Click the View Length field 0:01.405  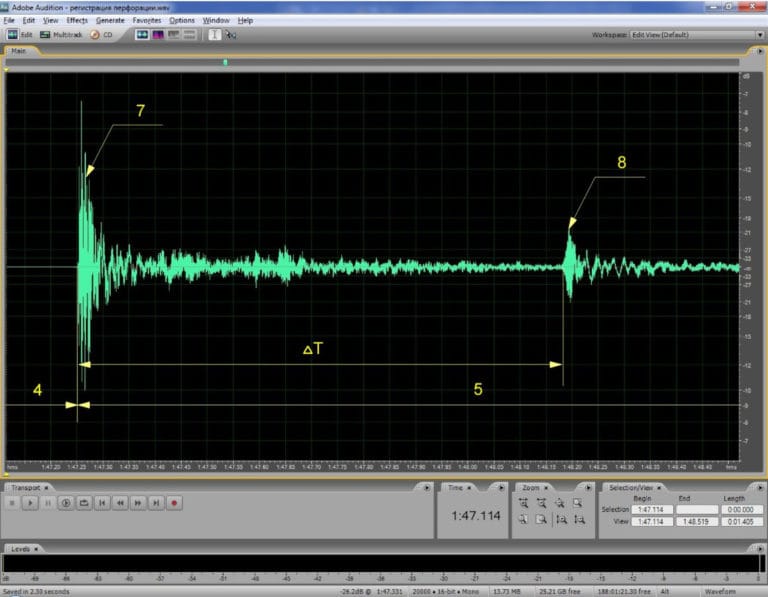click(x=741, y=522)
